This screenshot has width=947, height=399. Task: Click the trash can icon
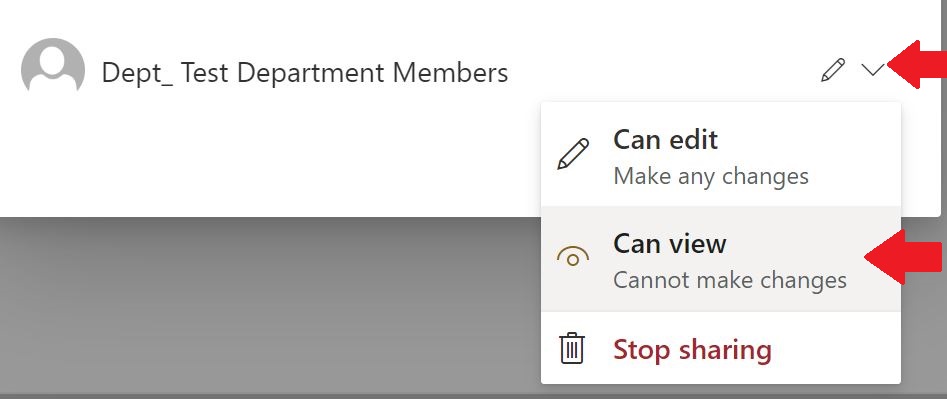tap(571, 348)
